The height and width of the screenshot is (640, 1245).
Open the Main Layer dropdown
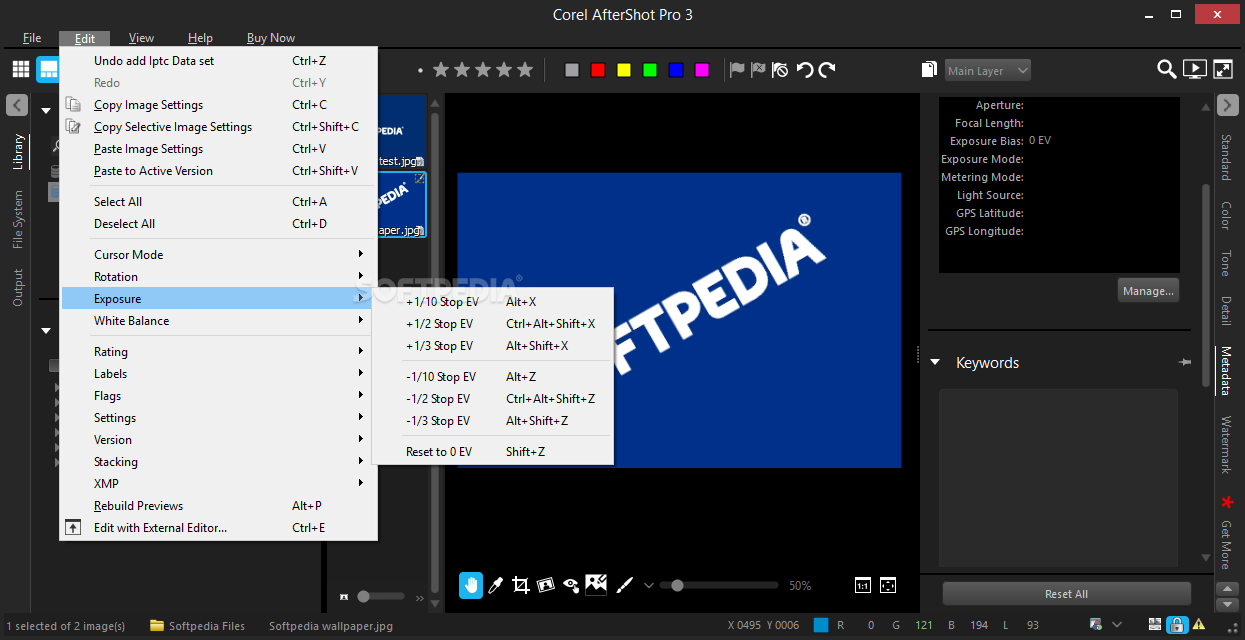point(988,70)
